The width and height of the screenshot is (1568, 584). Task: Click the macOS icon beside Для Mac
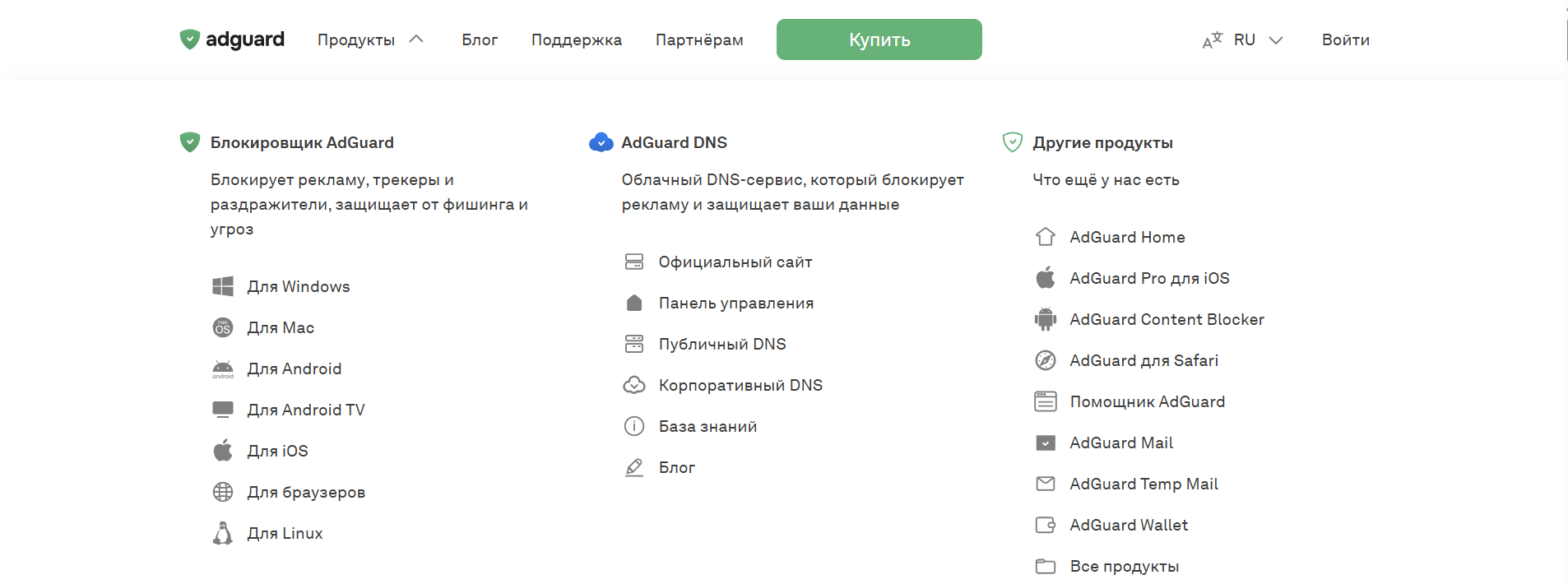[223, 327]
